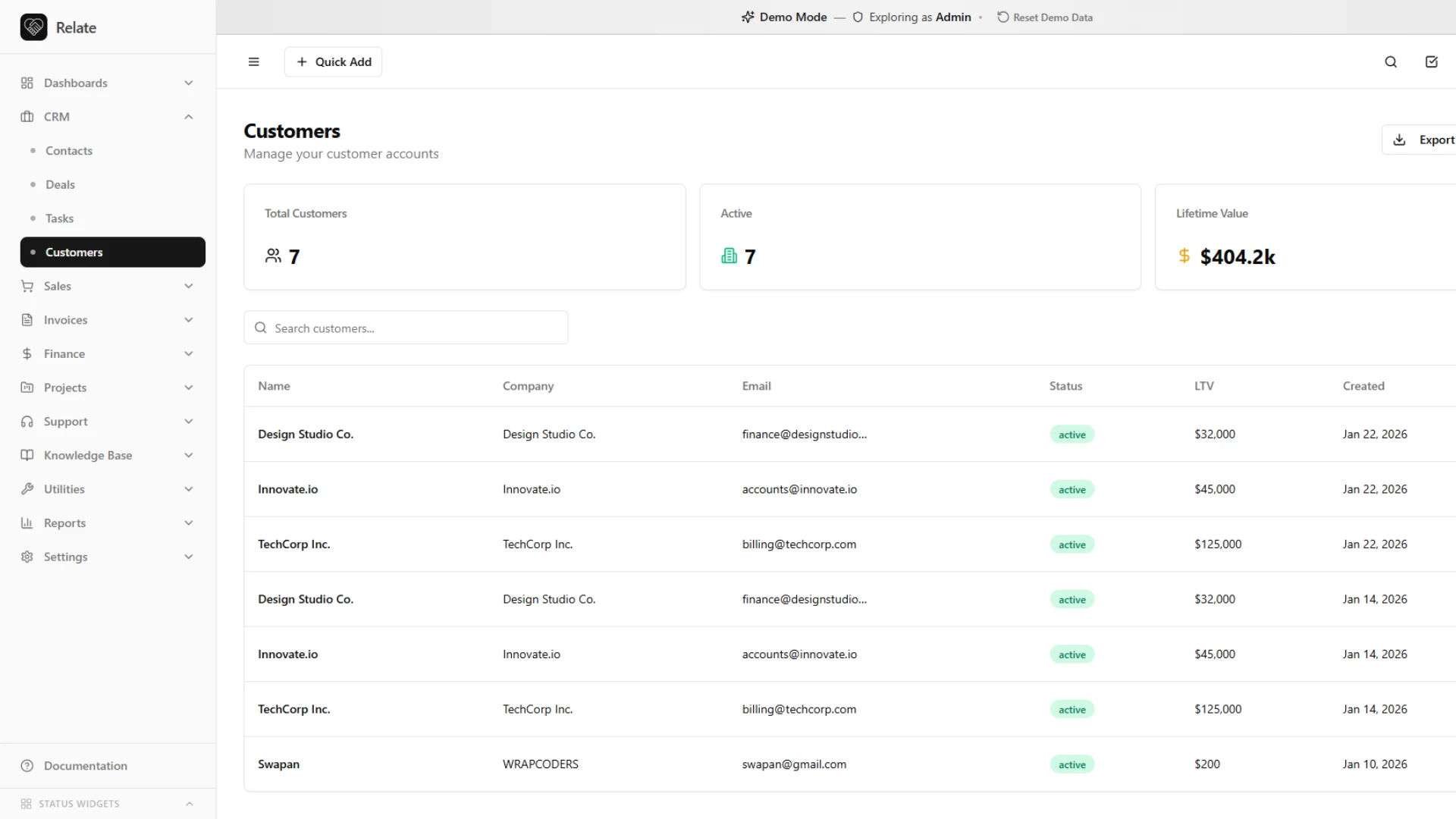Expand the Status Widgets panel chevron
This screenshot has width=1456, height=819.
(190, 804)
